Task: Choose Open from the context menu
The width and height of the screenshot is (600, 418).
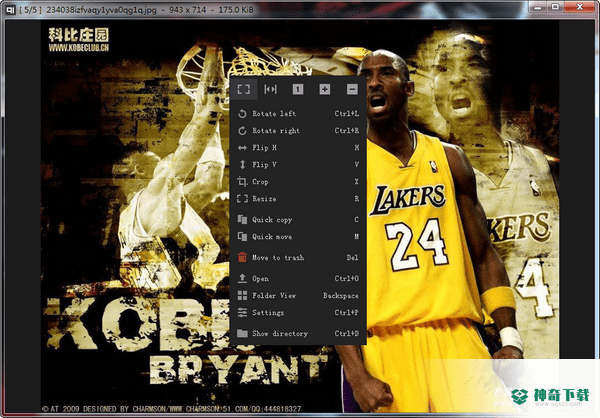Action: (298, 278)
